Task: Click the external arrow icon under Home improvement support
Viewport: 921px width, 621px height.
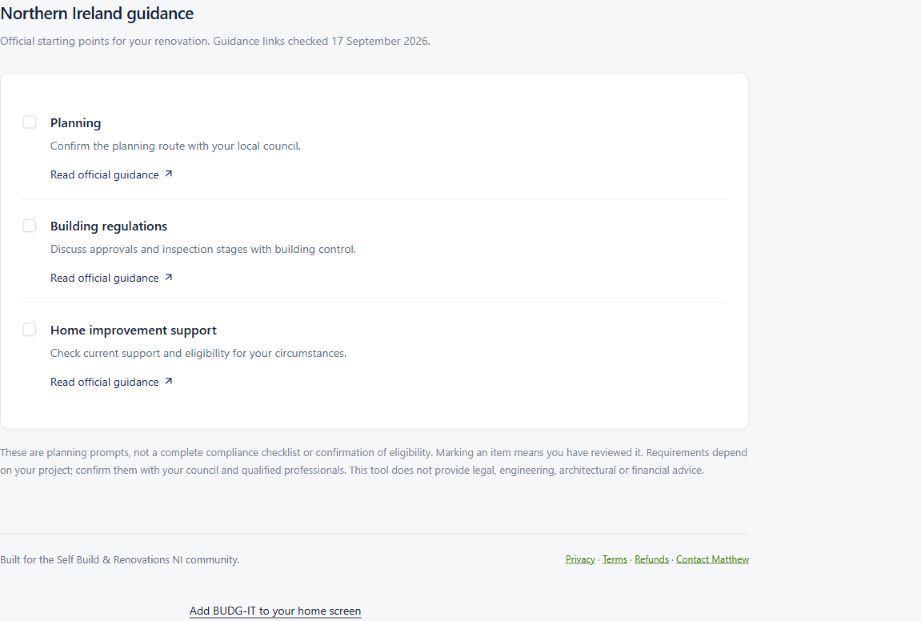Action: coord(169,381)
